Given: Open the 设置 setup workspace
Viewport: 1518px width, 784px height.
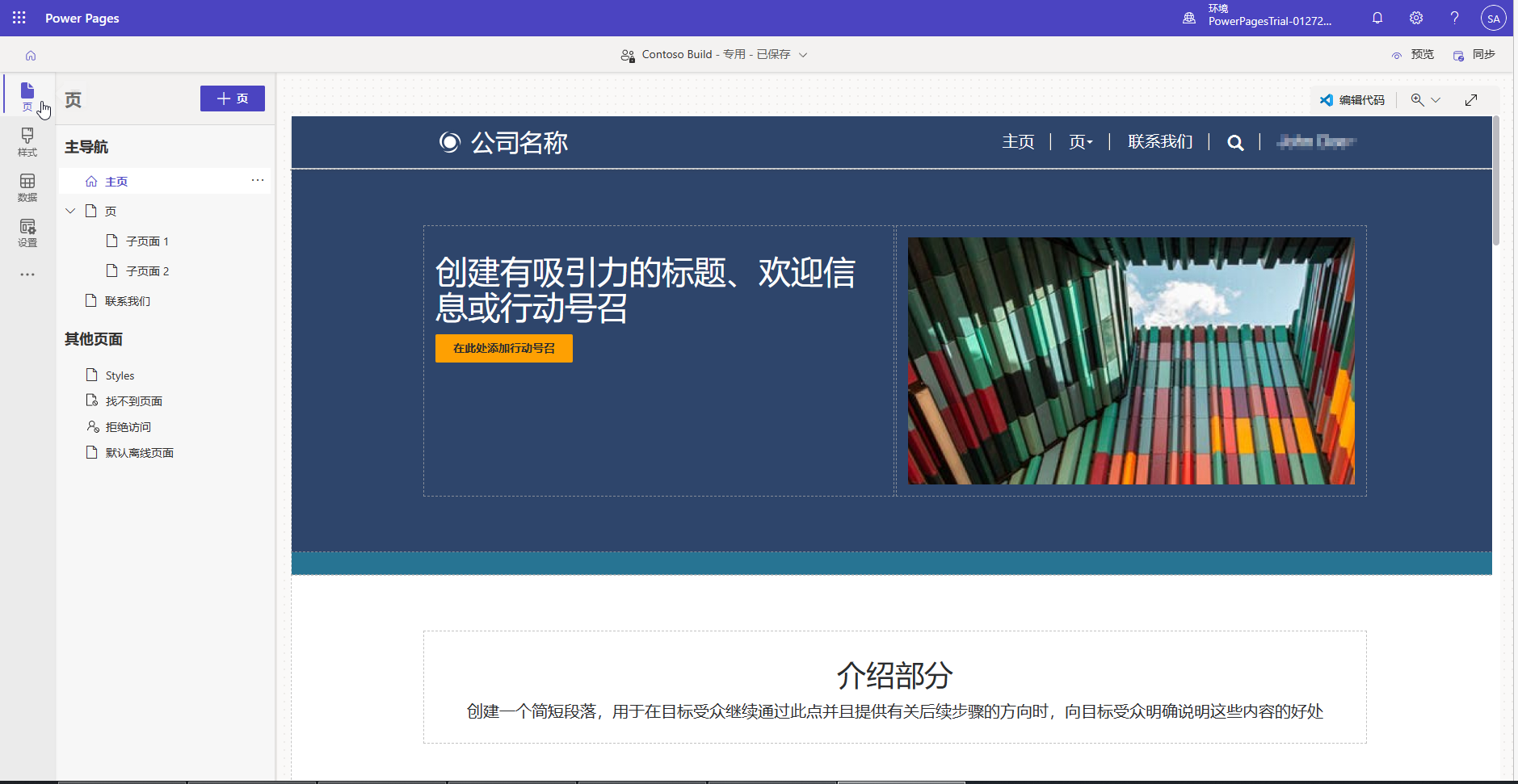Looking at the screenshot, I should pos(27,233).
